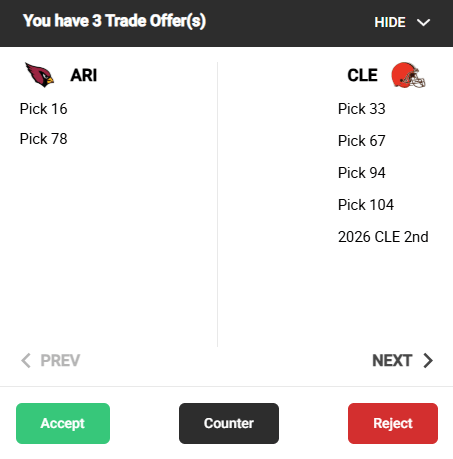Click the Arizona Cardinals team logo
453x459 pixels.
[x=40, y=75]
